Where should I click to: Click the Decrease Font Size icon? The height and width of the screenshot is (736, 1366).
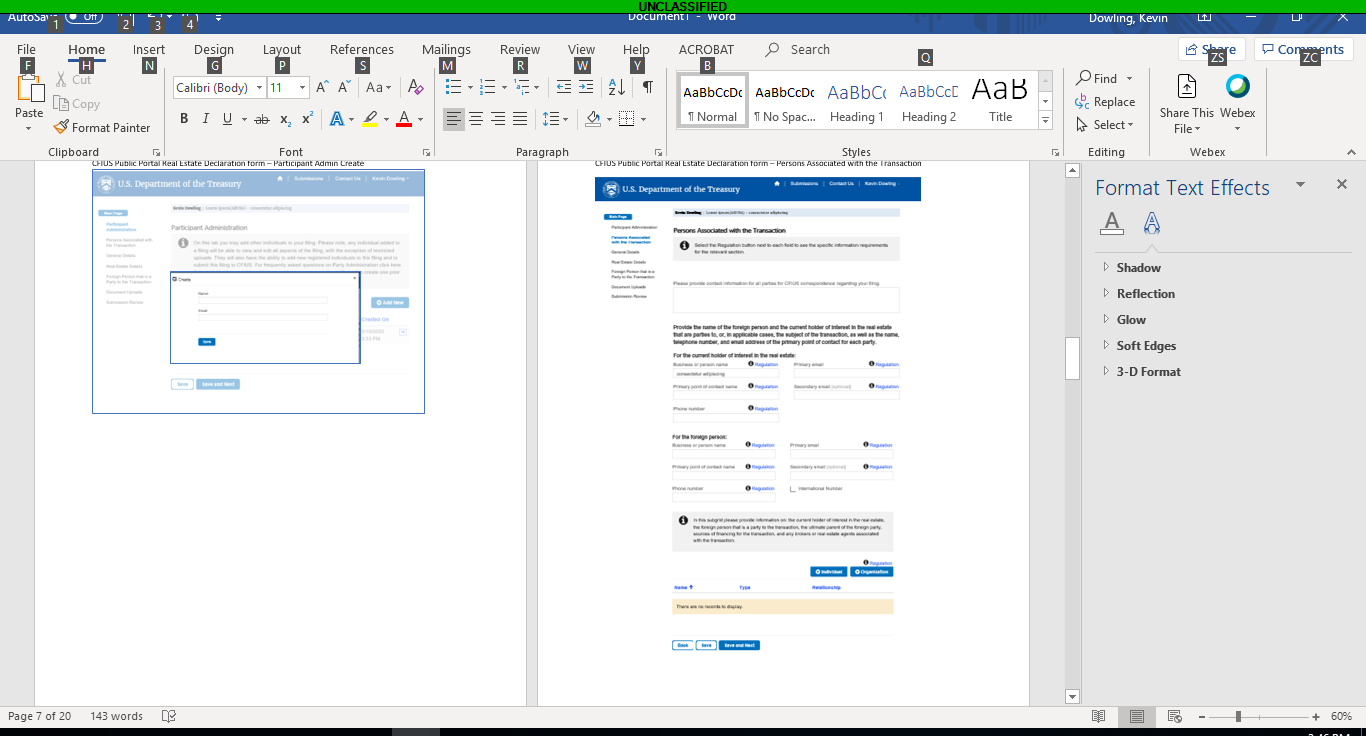click(344, 88)
